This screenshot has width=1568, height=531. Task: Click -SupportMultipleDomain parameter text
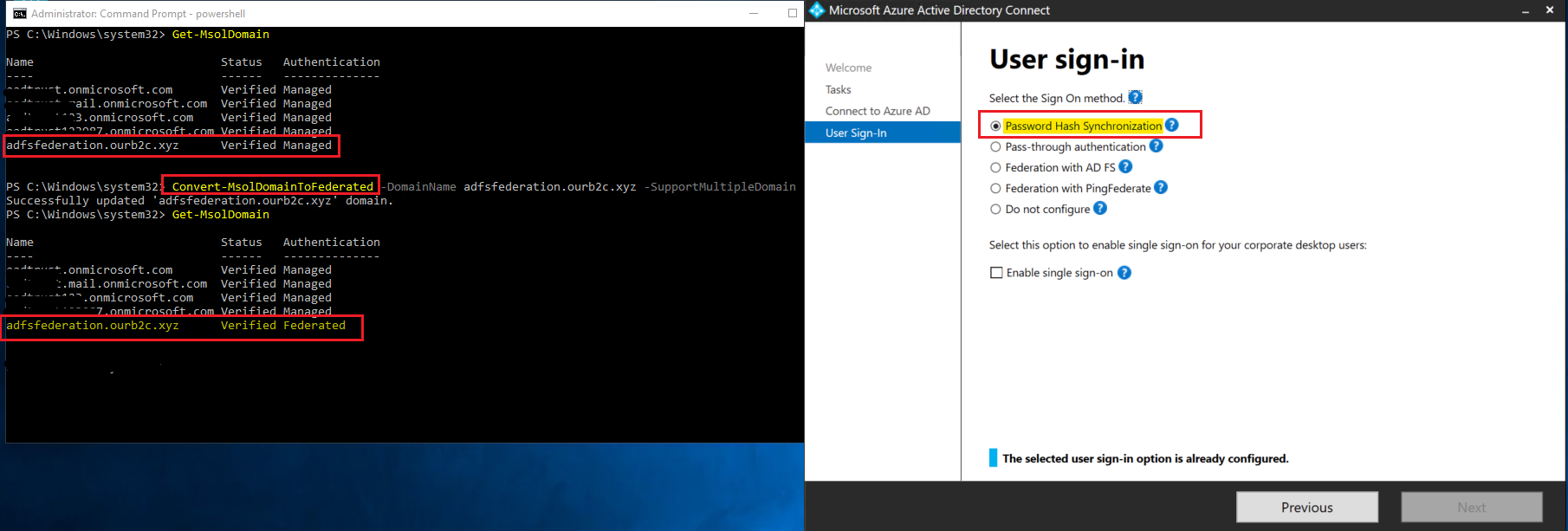click(719, 186)
